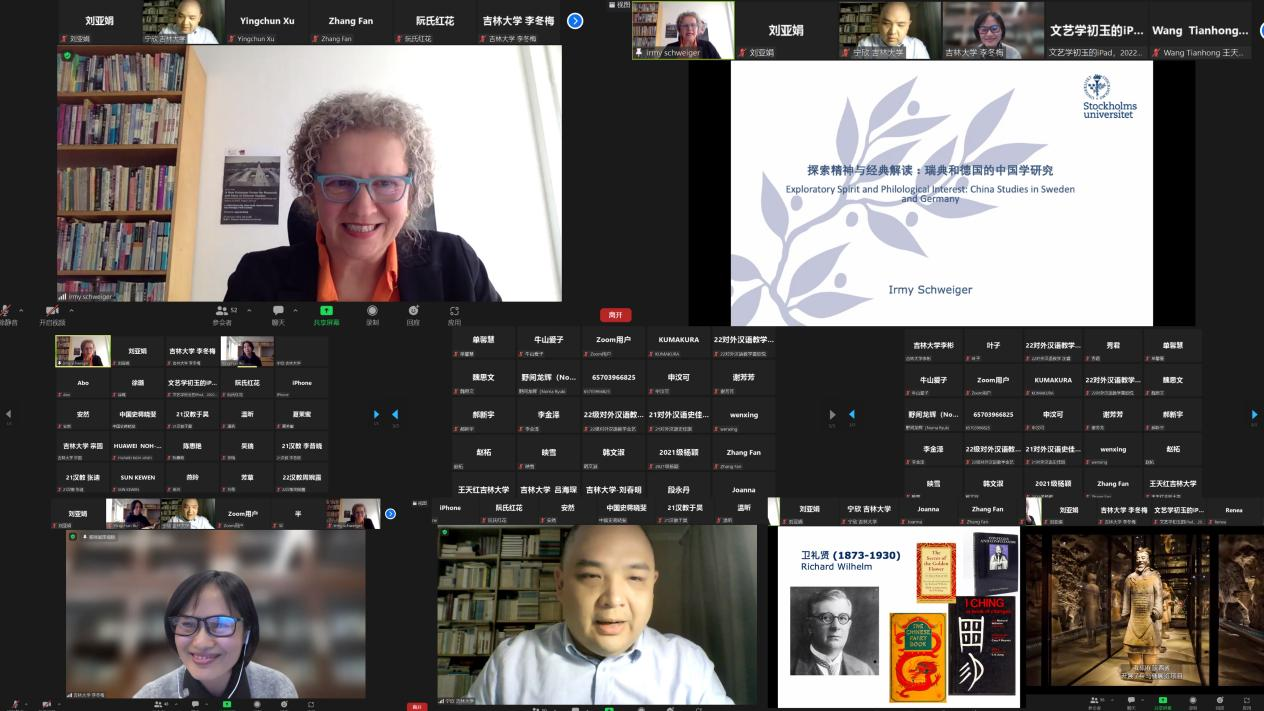This screenshot has width=1264, height=711.
Task: Expand video options arrow beside camera
Action: 72,309
